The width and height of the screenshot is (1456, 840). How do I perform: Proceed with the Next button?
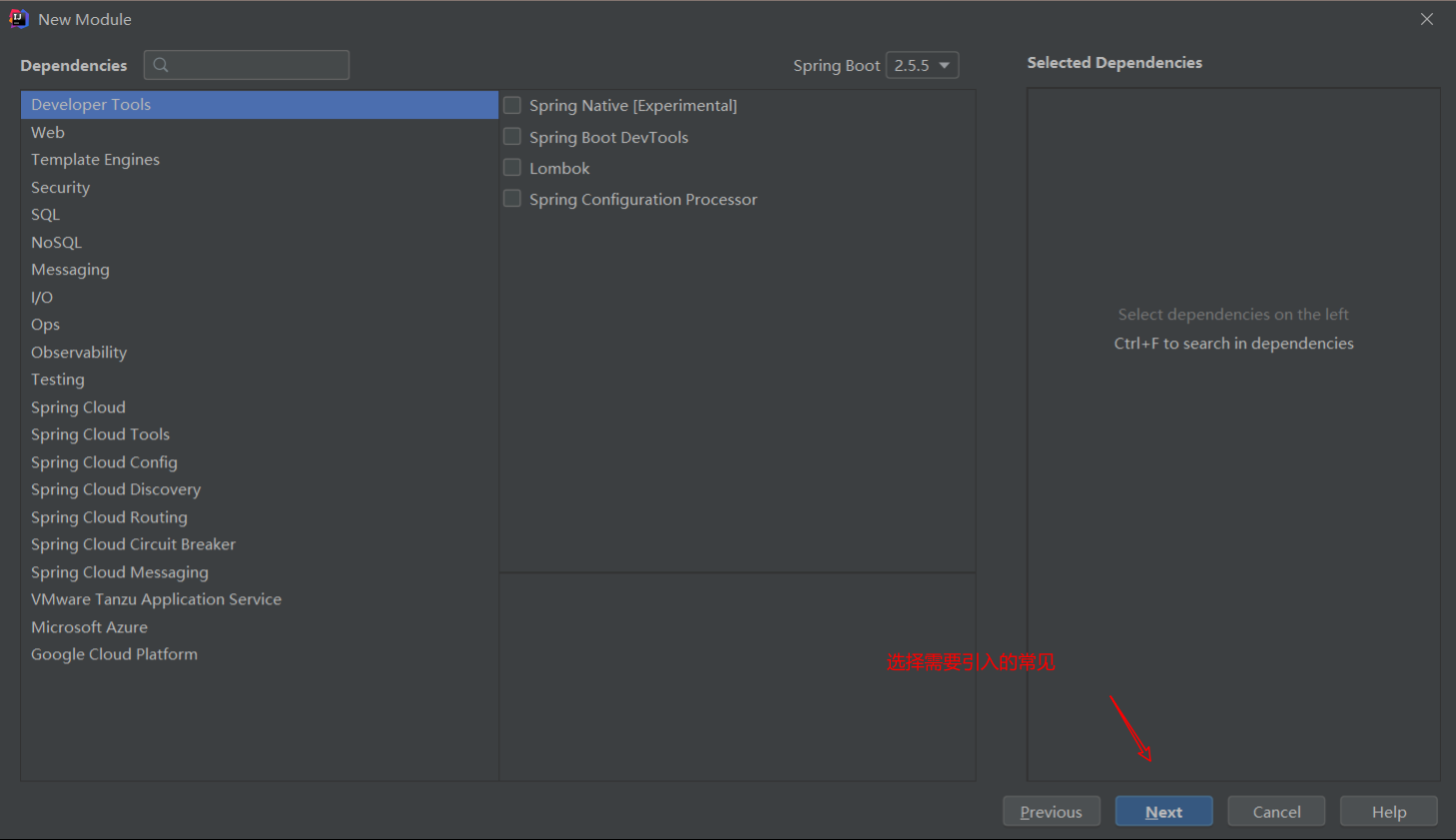(1164, 811)
